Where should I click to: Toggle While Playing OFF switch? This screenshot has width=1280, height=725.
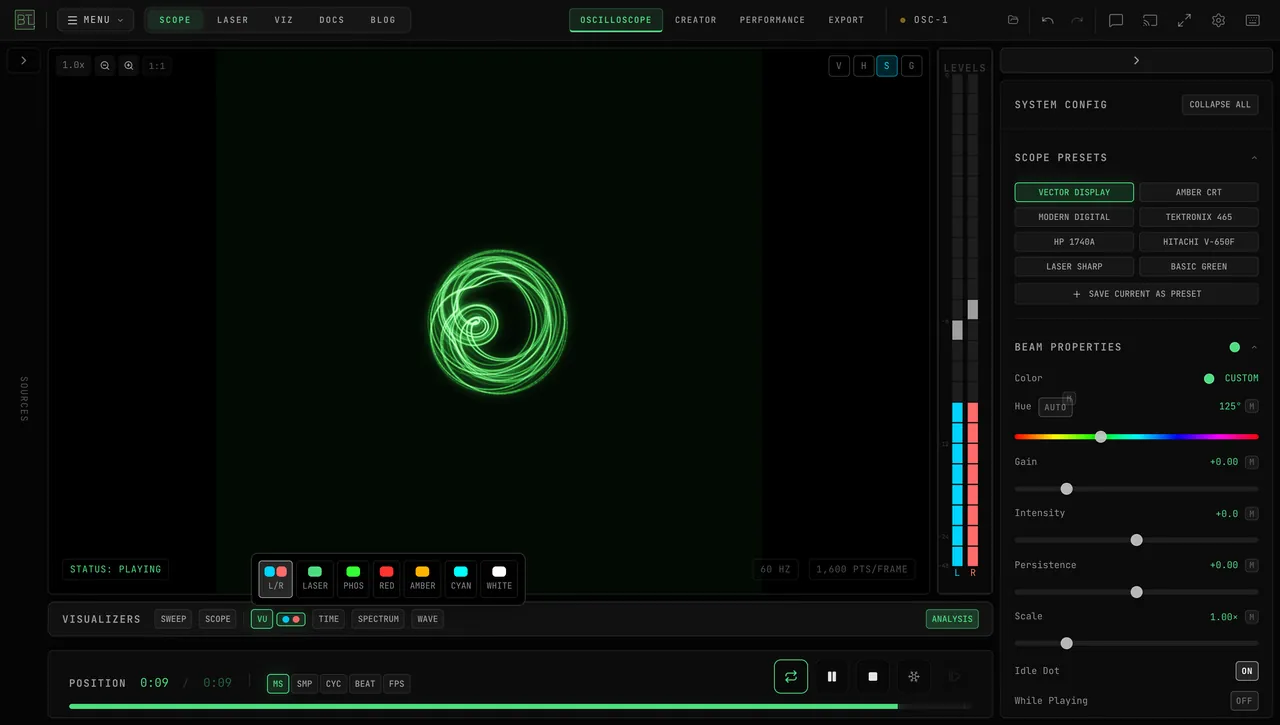(1244, 701)
